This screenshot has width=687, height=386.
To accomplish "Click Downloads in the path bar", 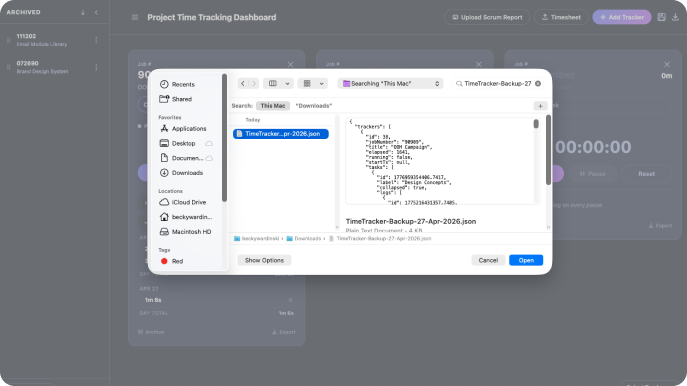I will click(304, 238).
